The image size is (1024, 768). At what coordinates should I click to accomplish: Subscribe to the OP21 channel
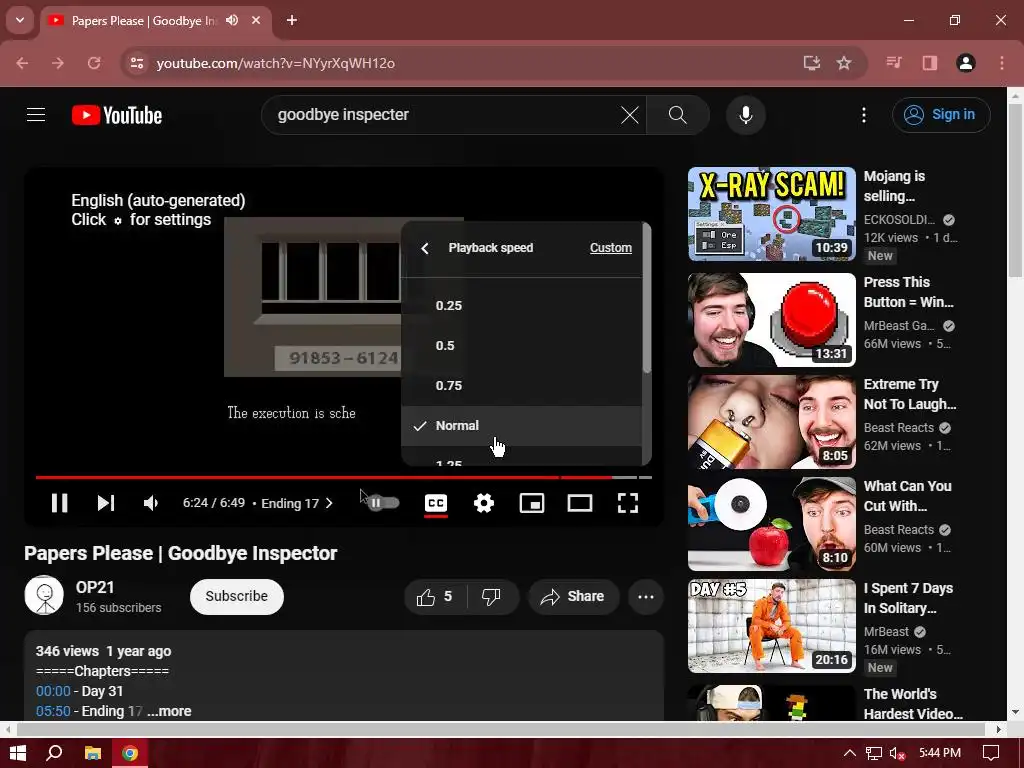(236, 596)
